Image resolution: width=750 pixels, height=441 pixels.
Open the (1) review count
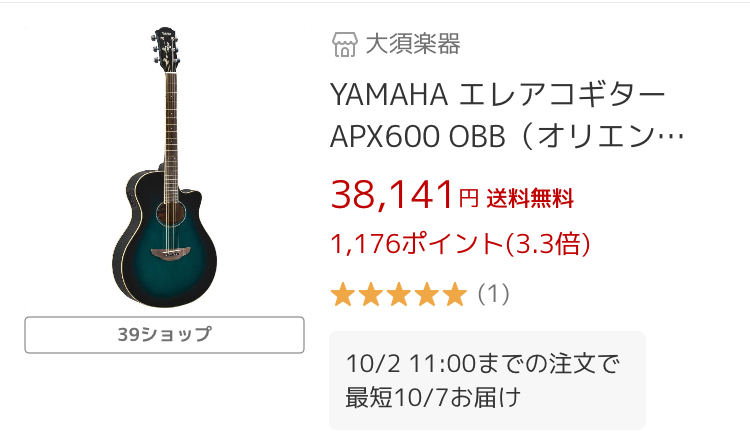point(493,294)
